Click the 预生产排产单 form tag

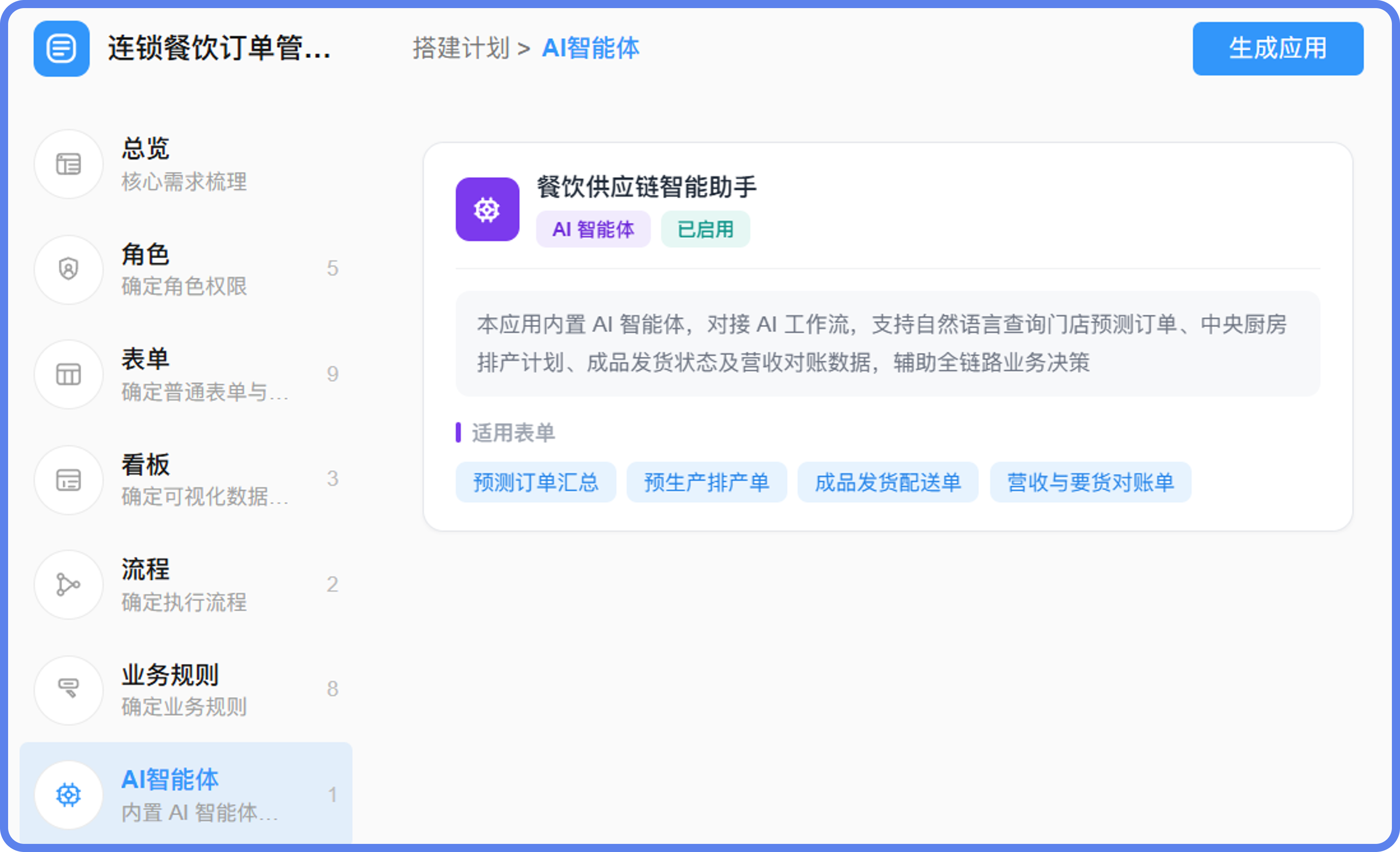tap(707, 482)
